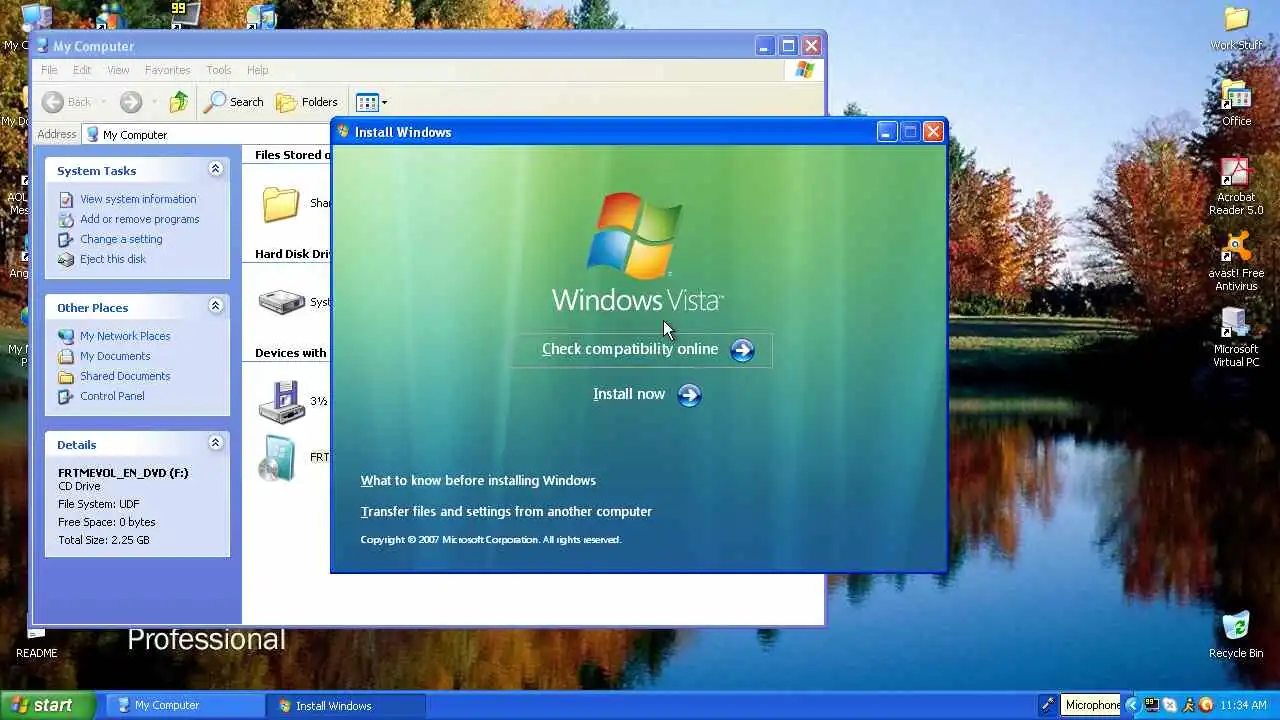This screenshot has width=1280, height=720.
Task: Click the Back button in My Computer
Action: [67, 102]
